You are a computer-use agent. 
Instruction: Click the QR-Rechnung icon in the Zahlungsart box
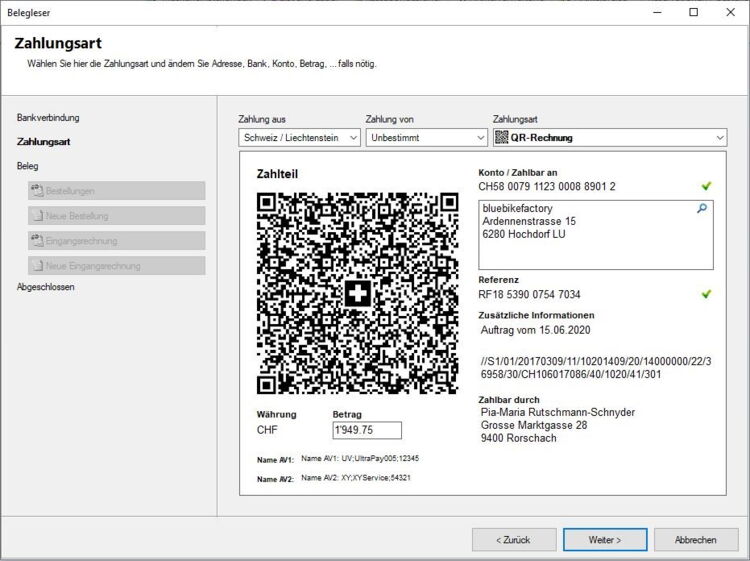(x=502, y=138)
